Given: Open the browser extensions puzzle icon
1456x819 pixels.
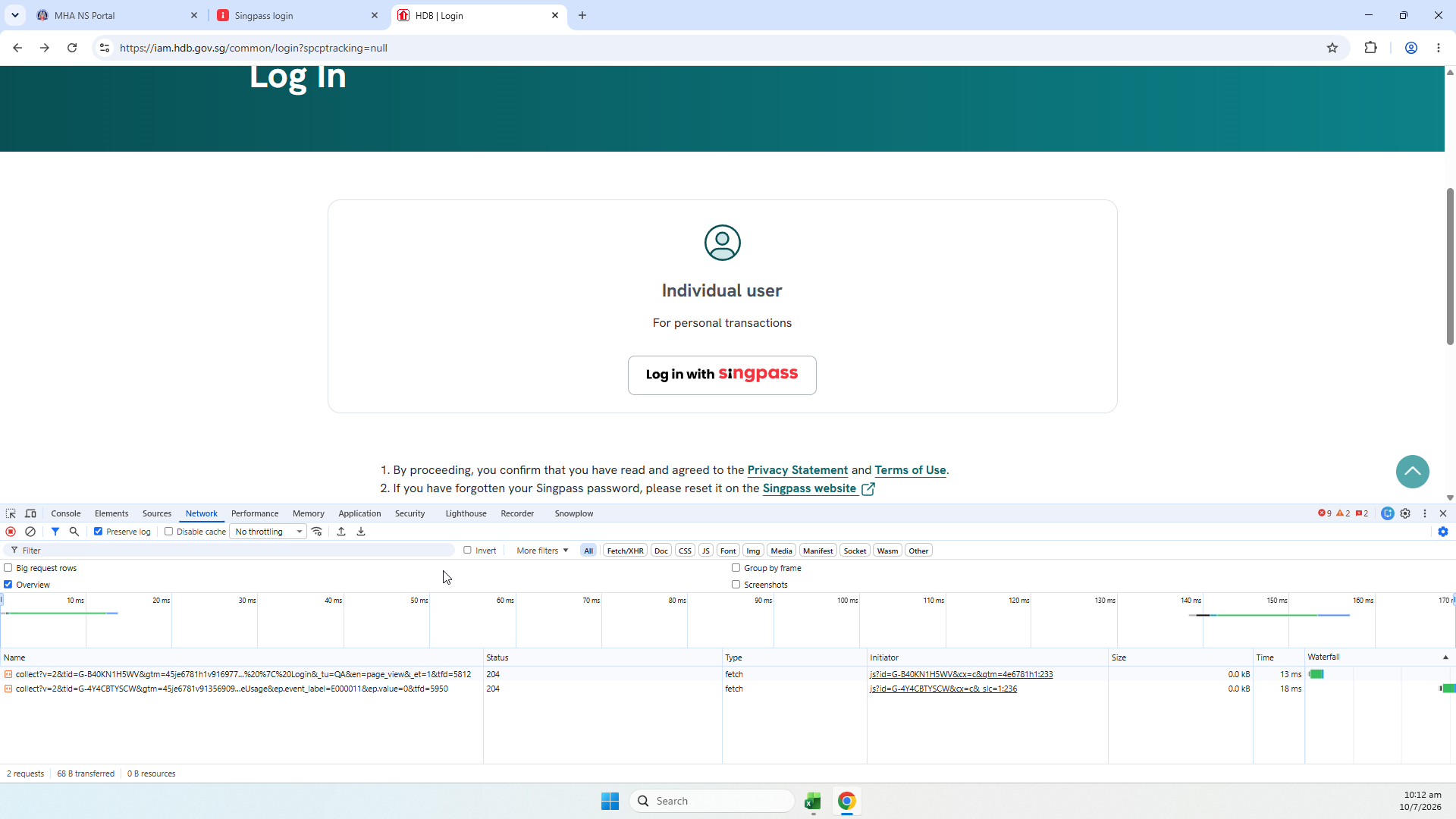Looking at the screenshot, I should coord(1370,48).
